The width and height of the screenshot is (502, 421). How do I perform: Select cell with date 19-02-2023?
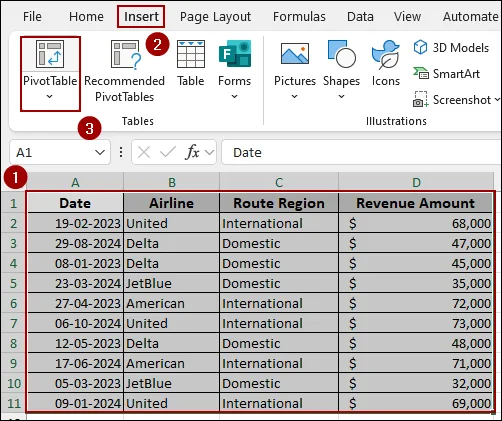click(x=75, y=223)
